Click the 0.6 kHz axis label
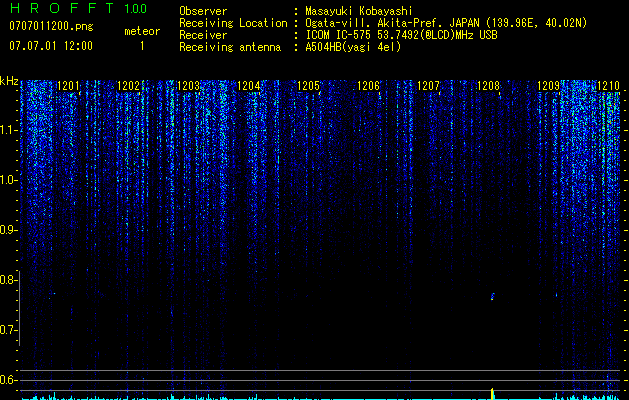 8,380
